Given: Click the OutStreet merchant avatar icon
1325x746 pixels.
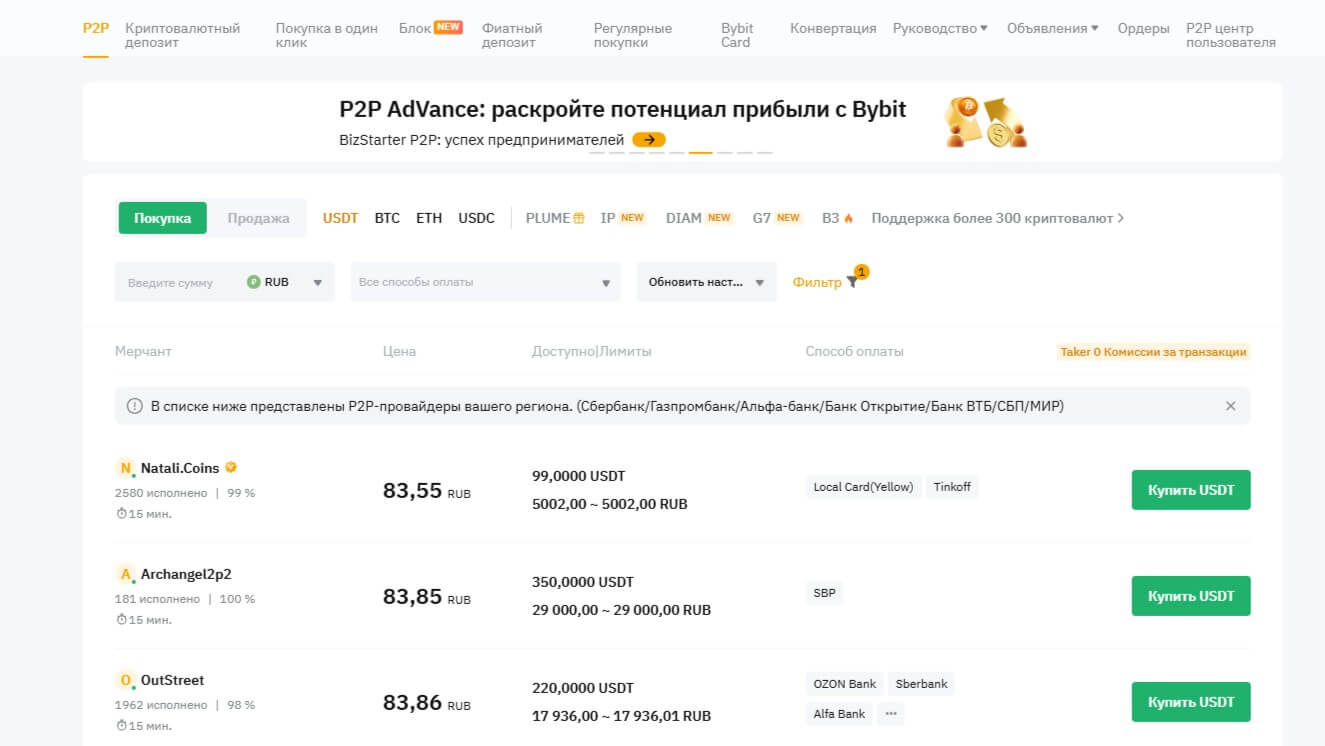Looking at the screenshot, I should [126, 681].
